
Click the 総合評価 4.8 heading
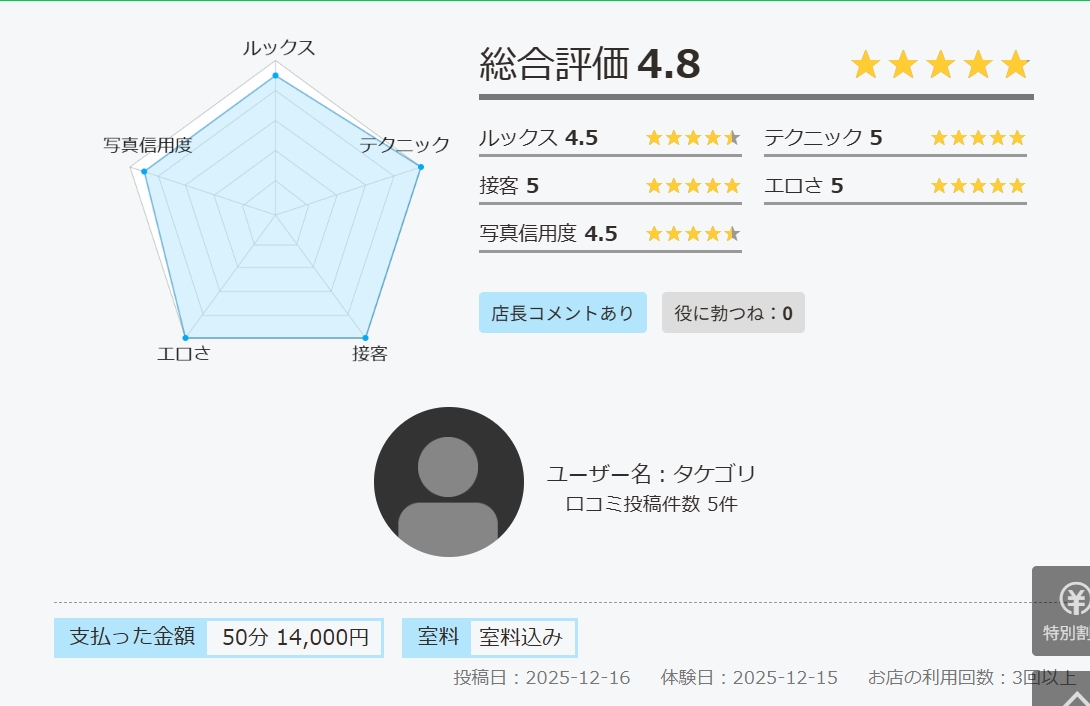click(590, 65)
